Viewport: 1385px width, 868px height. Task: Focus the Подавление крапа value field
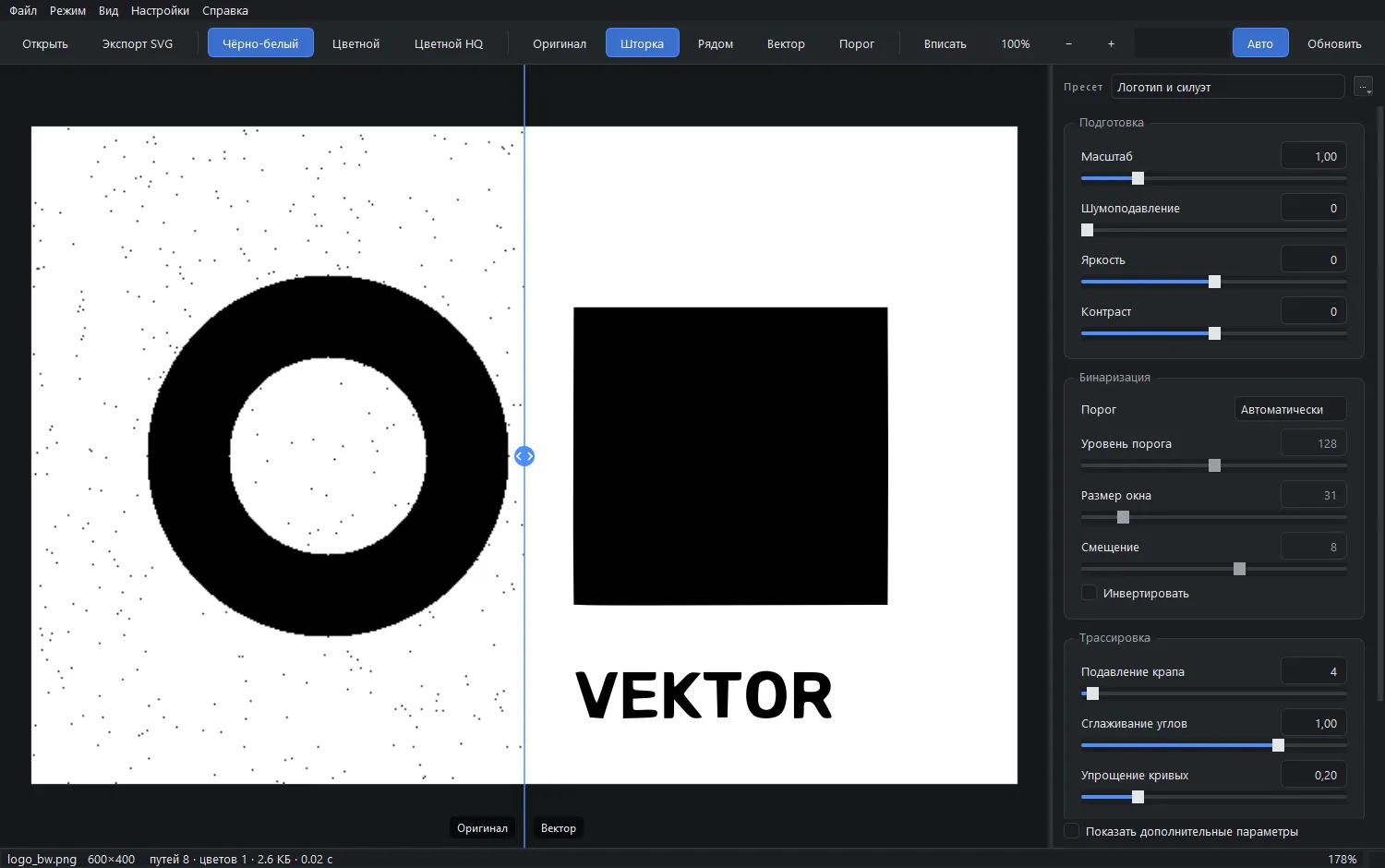(1314, 671)
